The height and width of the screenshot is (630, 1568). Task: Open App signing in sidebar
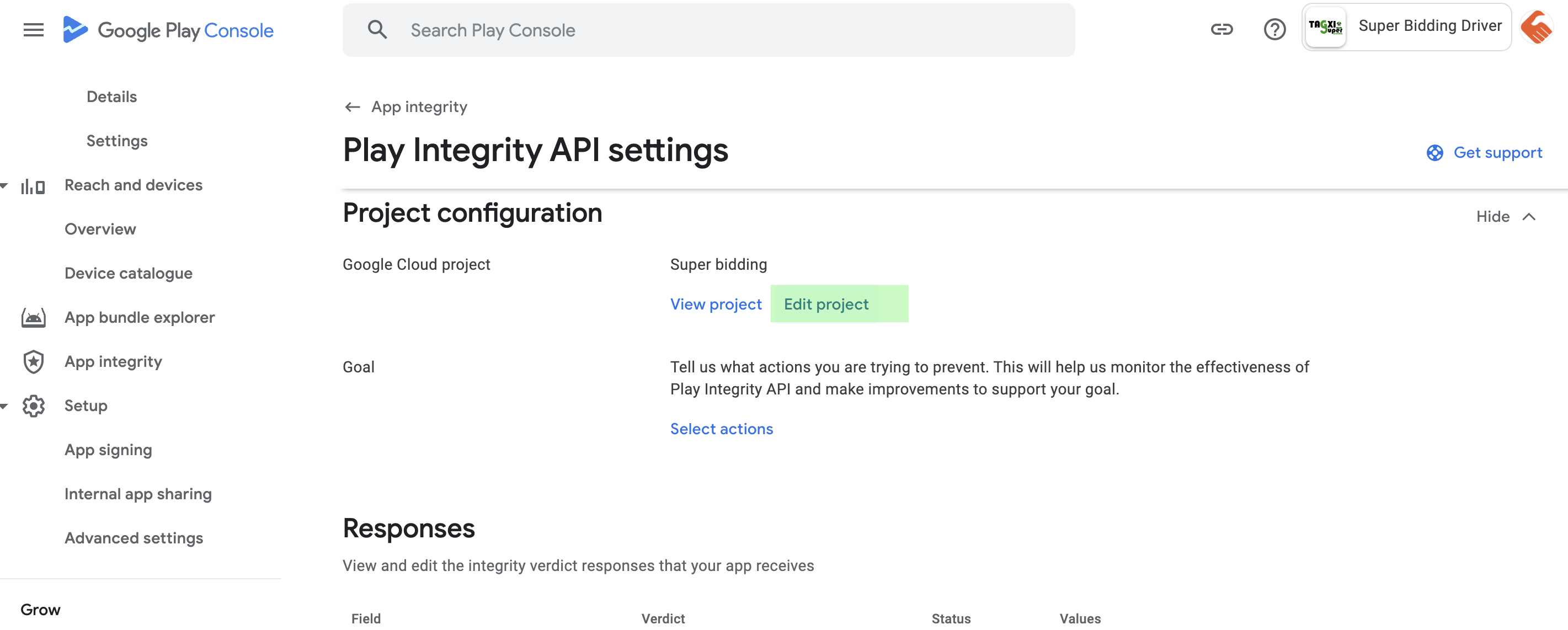108,450
